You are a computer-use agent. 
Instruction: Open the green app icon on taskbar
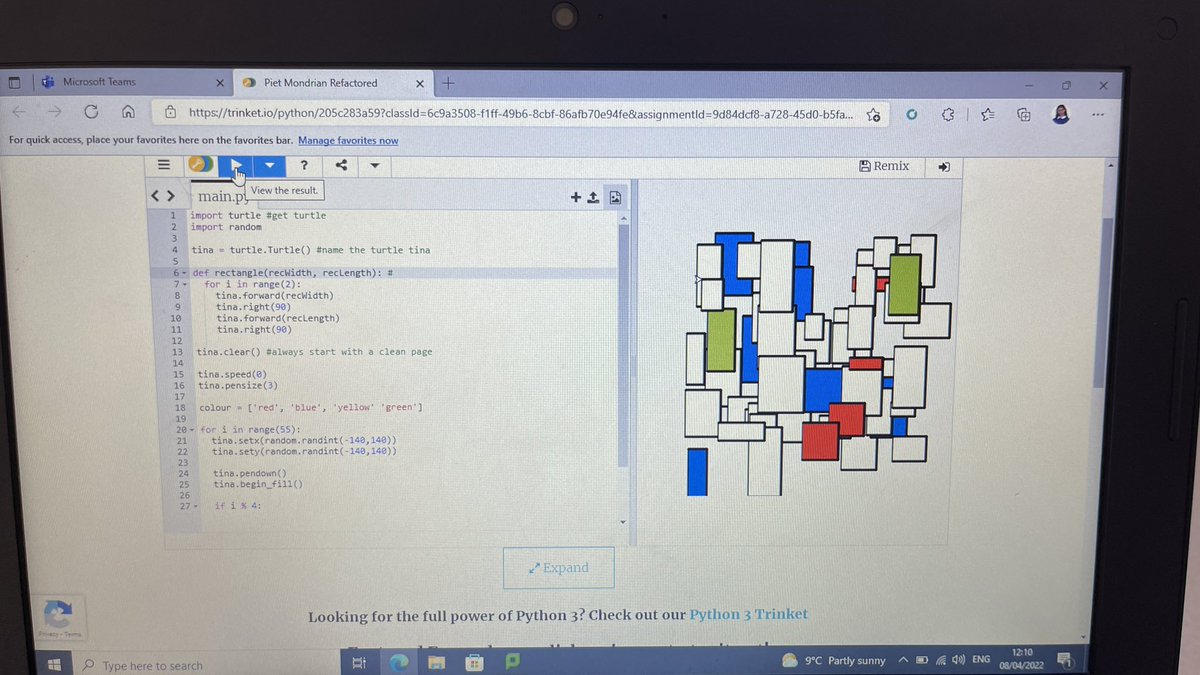click(512, 661)
